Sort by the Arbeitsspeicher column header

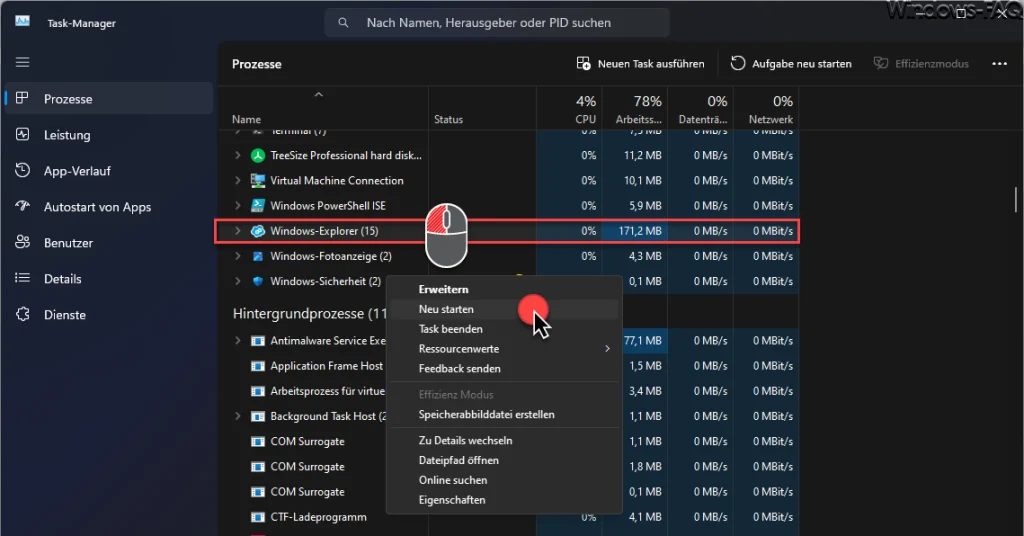click(x=634, y=108)
